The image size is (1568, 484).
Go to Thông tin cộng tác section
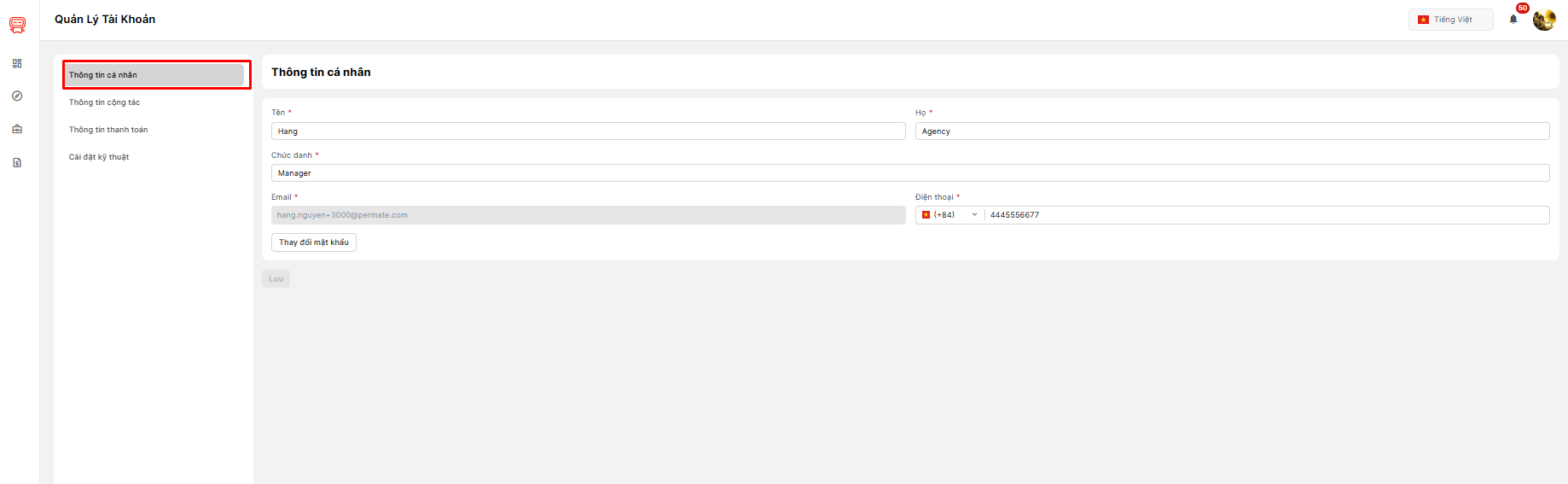pyautogui.click(x=105, y=102)
